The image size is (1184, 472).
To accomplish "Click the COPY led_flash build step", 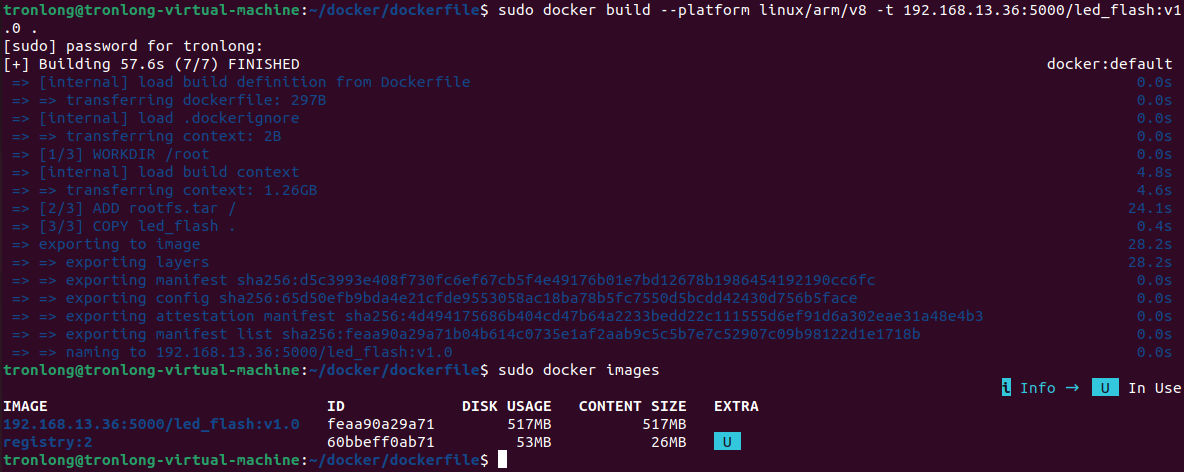I will (x=137, y=227).
